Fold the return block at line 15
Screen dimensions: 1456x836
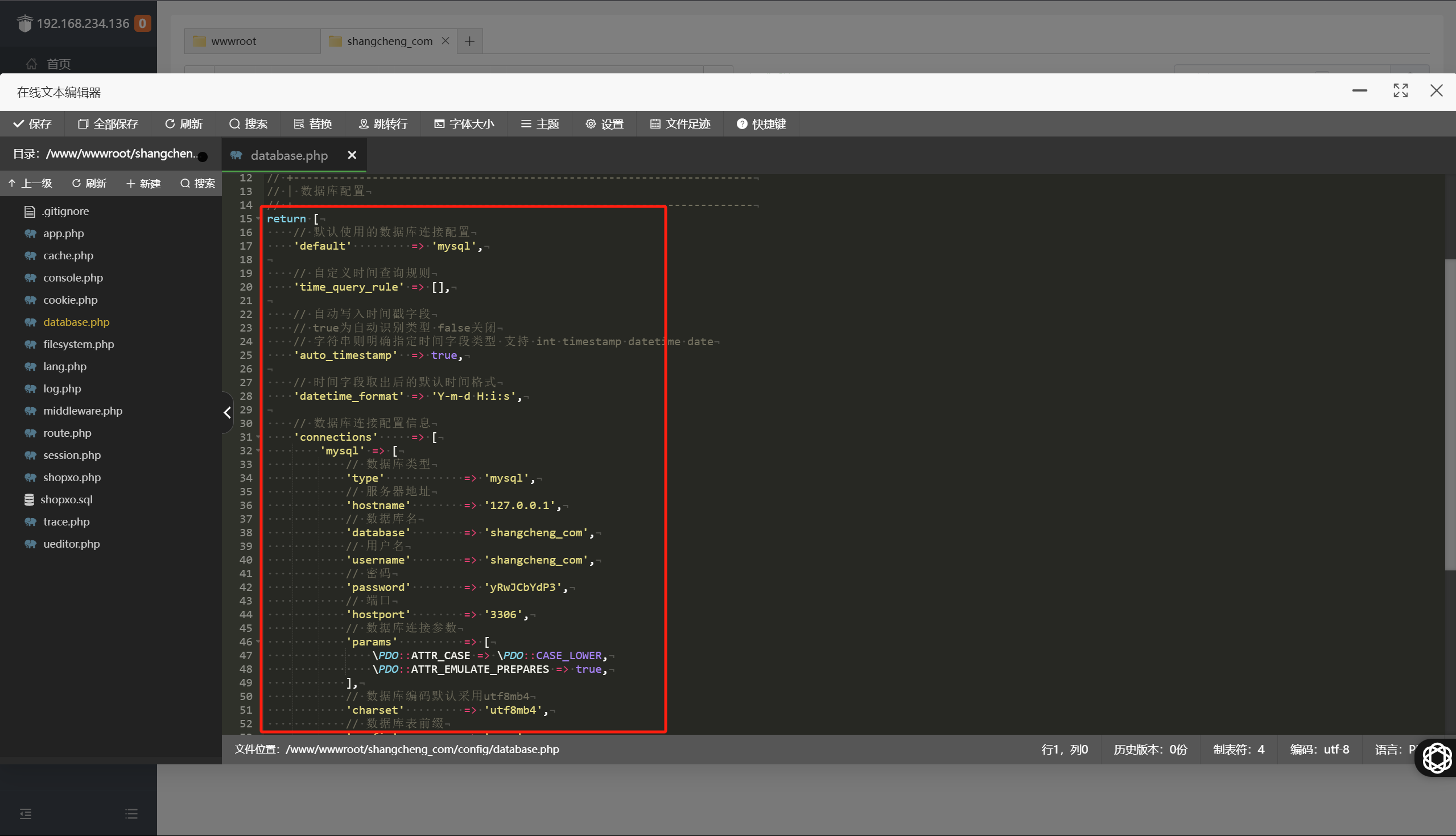pos(258,219)
